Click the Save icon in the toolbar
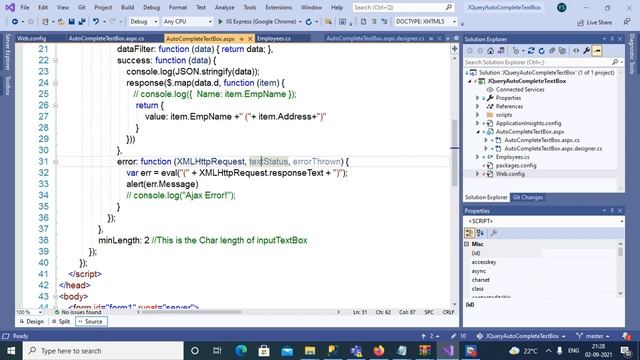640x360 pixels. [x=71, y=22]
